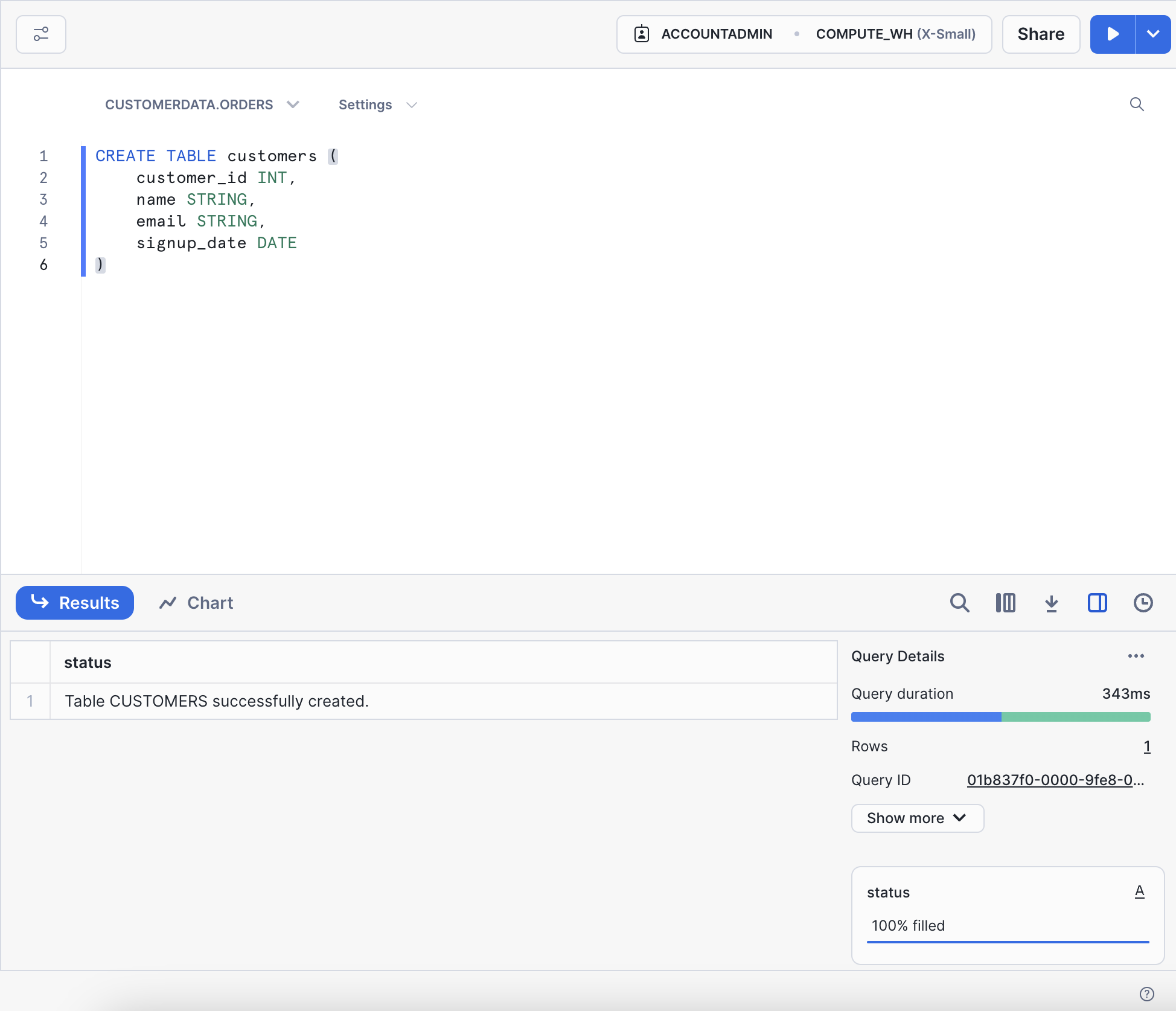Switch to the Chart tab
The width and height of the screenshot is (1176, 1011).
click(x=196, y=603)
